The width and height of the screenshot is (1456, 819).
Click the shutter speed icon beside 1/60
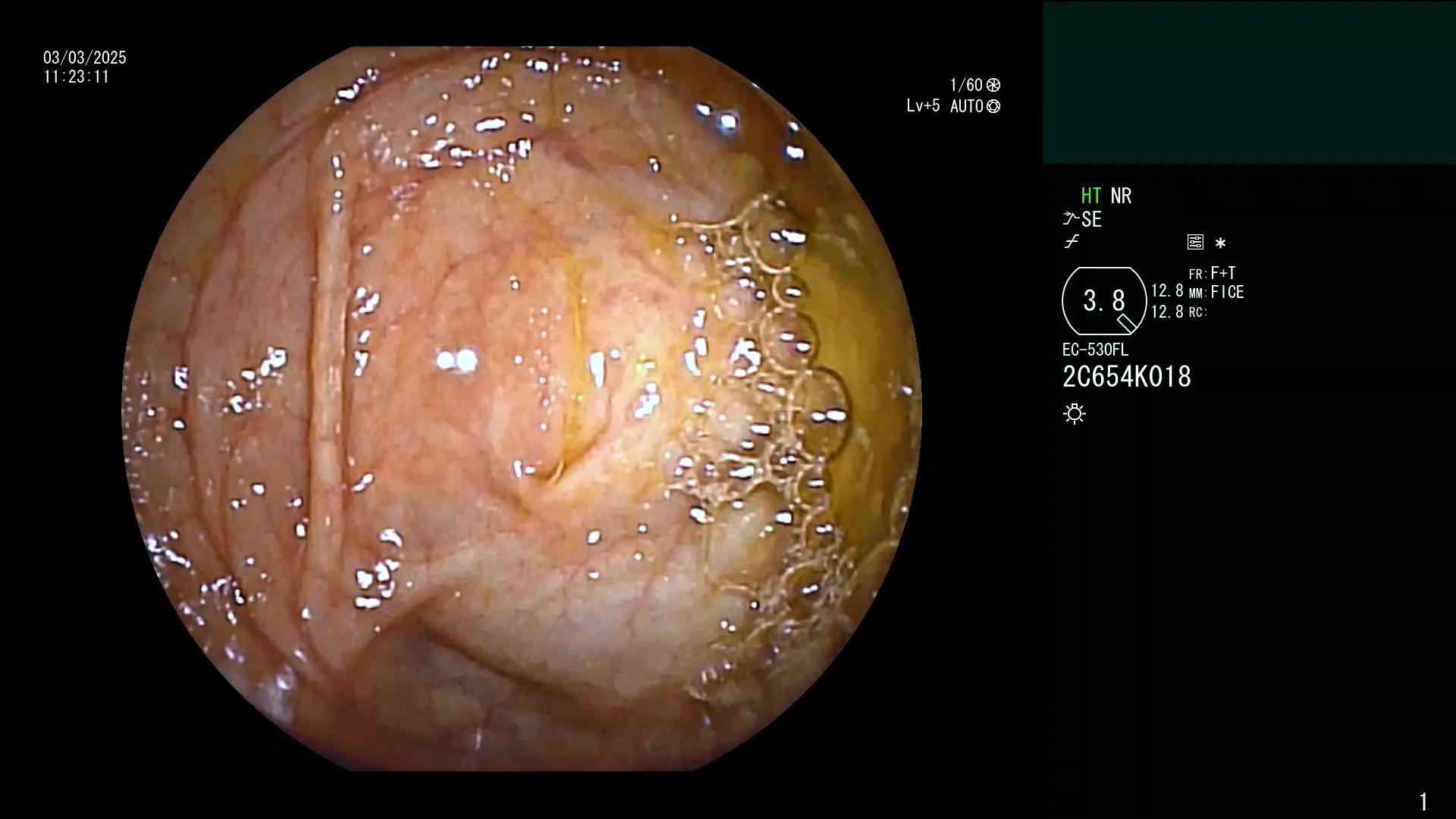(993, 85)
